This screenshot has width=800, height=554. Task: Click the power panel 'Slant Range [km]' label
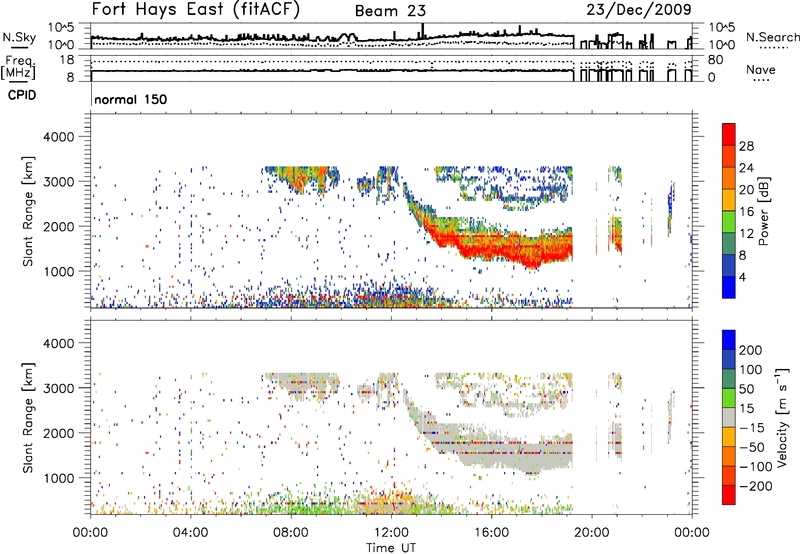pyautogui.click(x=28, y=211)
